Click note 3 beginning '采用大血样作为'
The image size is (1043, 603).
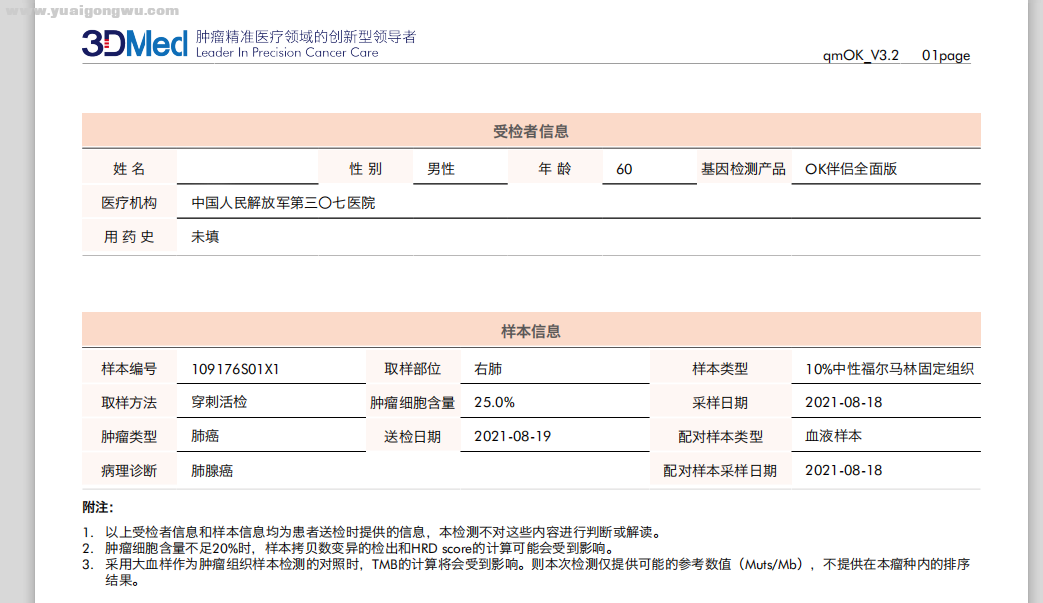point(537,572)
